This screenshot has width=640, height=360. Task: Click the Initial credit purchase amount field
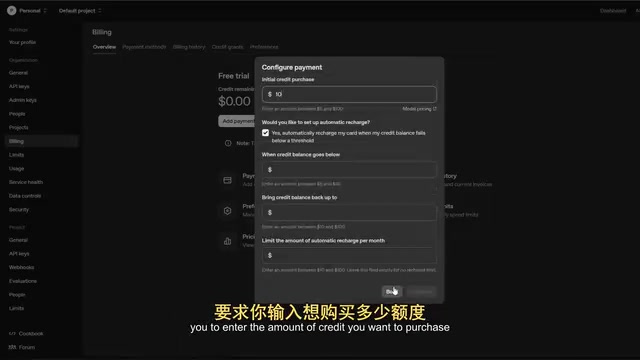[349, 94]
